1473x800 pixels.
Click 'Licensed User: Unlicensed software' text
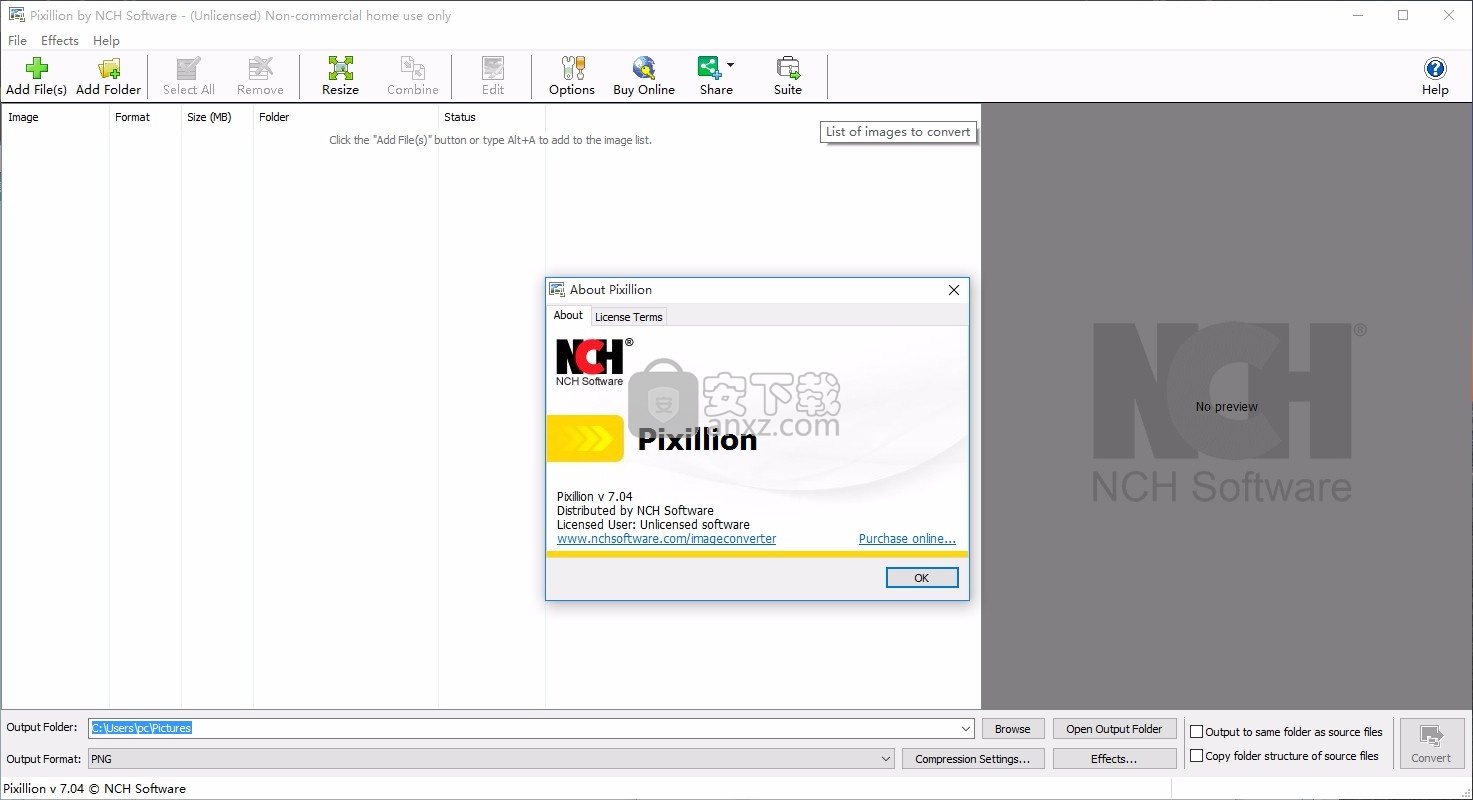653,525
